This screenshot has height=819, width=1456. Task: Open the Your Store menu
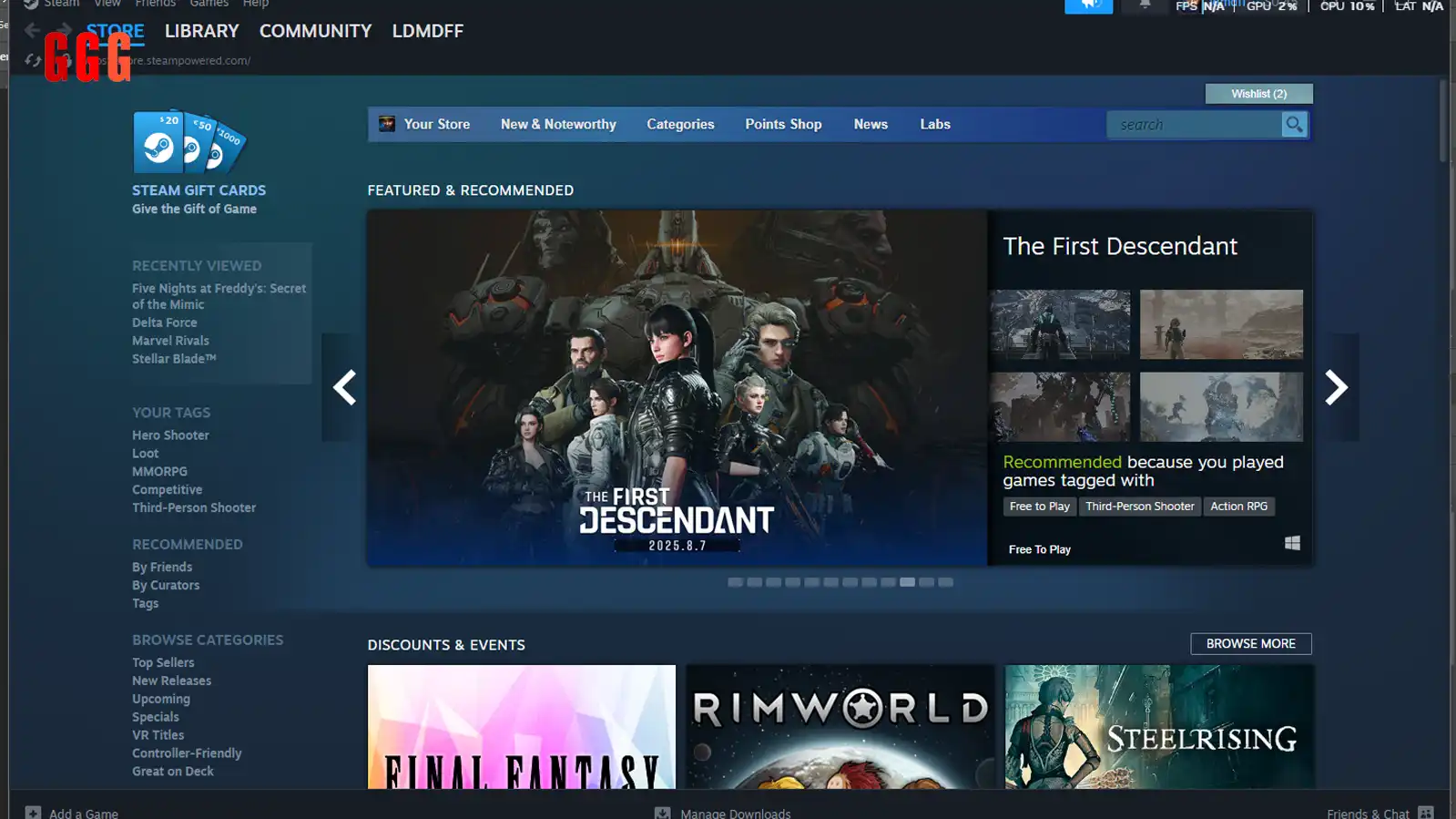pyautogui.click(x=436, y=124)
